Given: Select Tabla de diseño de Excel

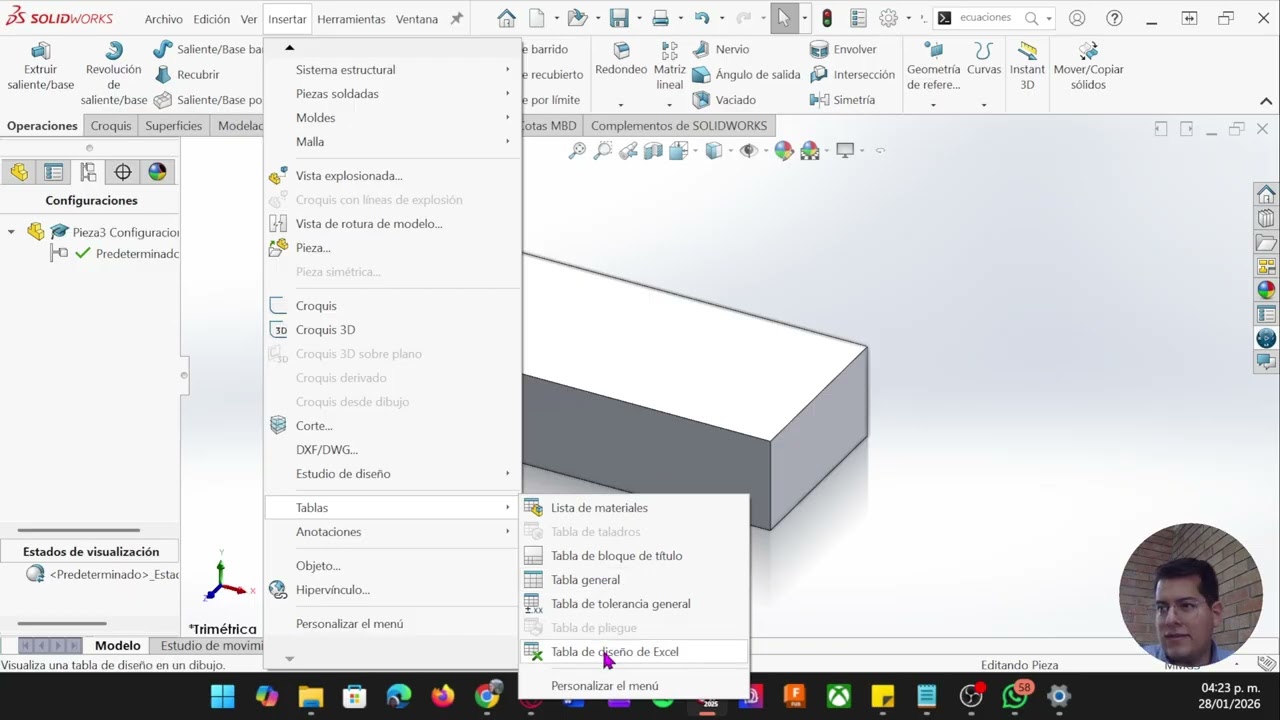Looking at the screenshot, I should tap(634, 652).
